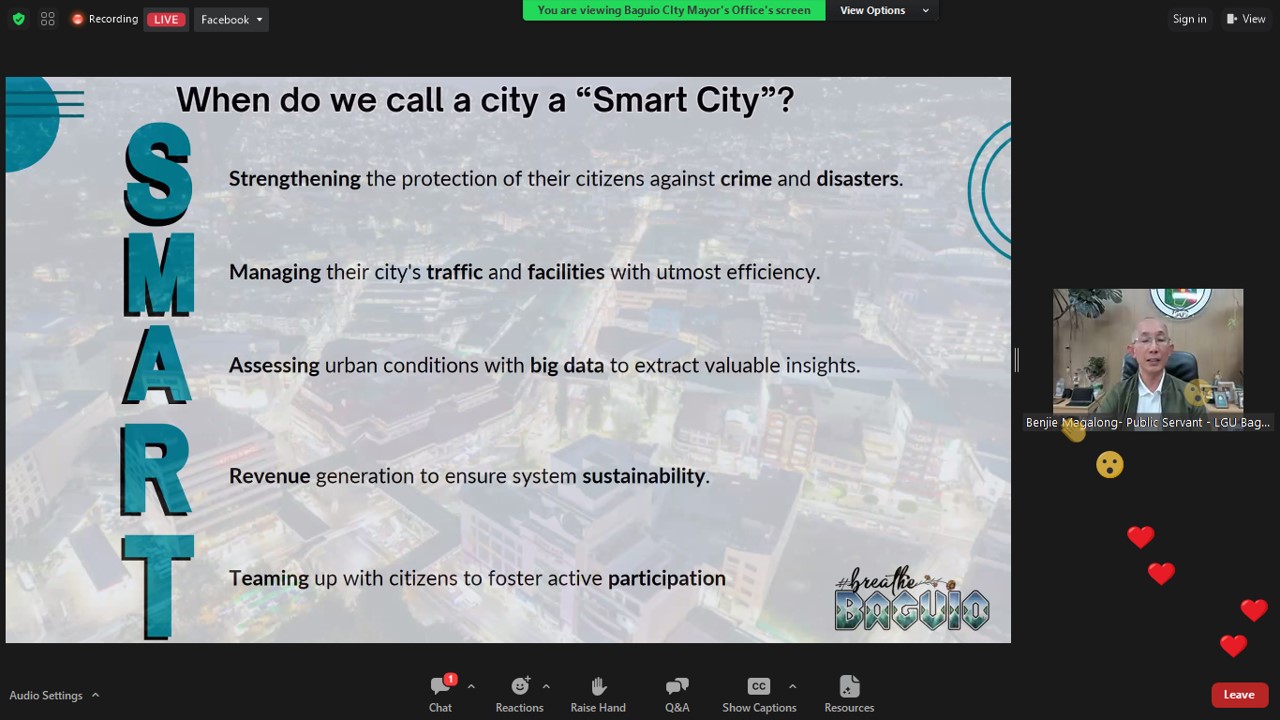Click the Breathe Baguio logo on slide
Image resolution: width=1280 pixels, height=720 pixels.
click(x=912, y=600)
